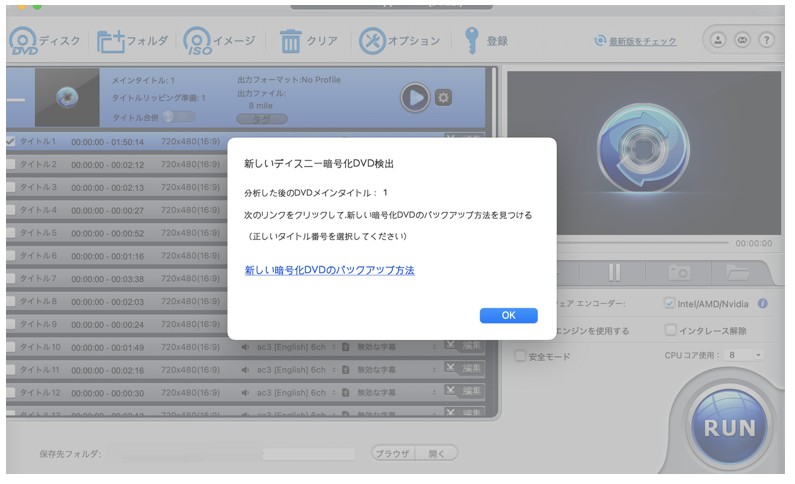The width and height of the screenshot is (795, 484).
Task: Open the 無効な字幕 subtitle dropdown in タイトル10
Action: point(435,347)
